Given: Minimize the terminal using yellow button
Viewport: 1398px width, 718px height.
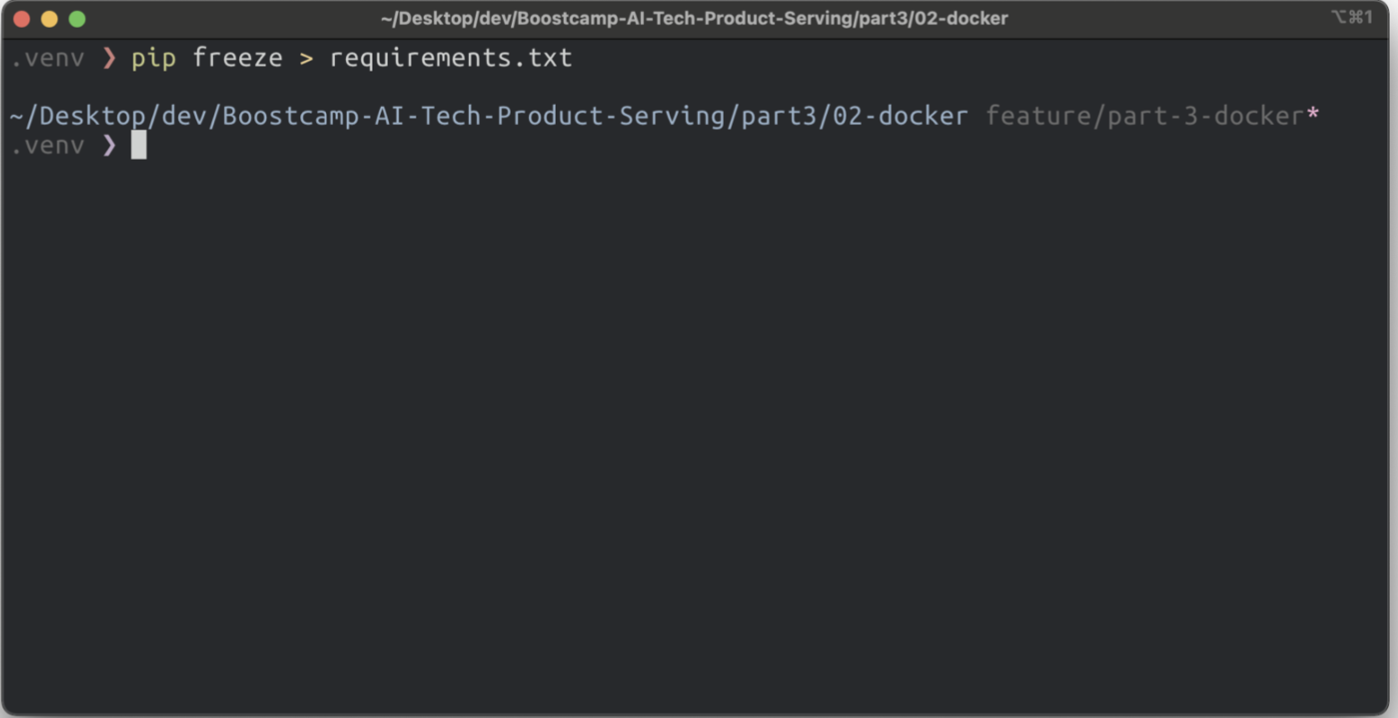Looking at the screenshot, I should pos(49,19).
